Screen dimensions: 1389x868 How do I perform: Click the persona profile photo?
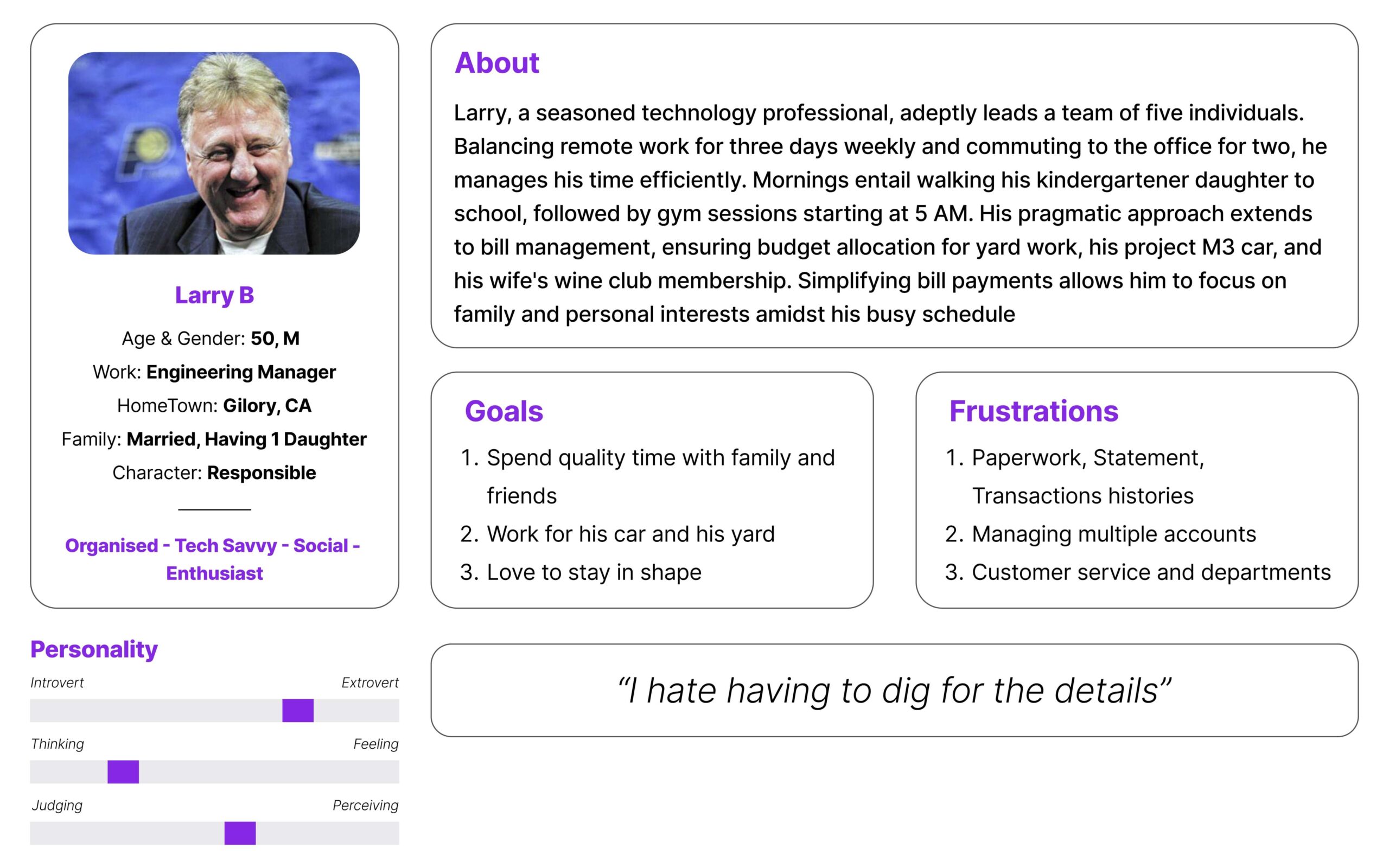pos(214,154)
